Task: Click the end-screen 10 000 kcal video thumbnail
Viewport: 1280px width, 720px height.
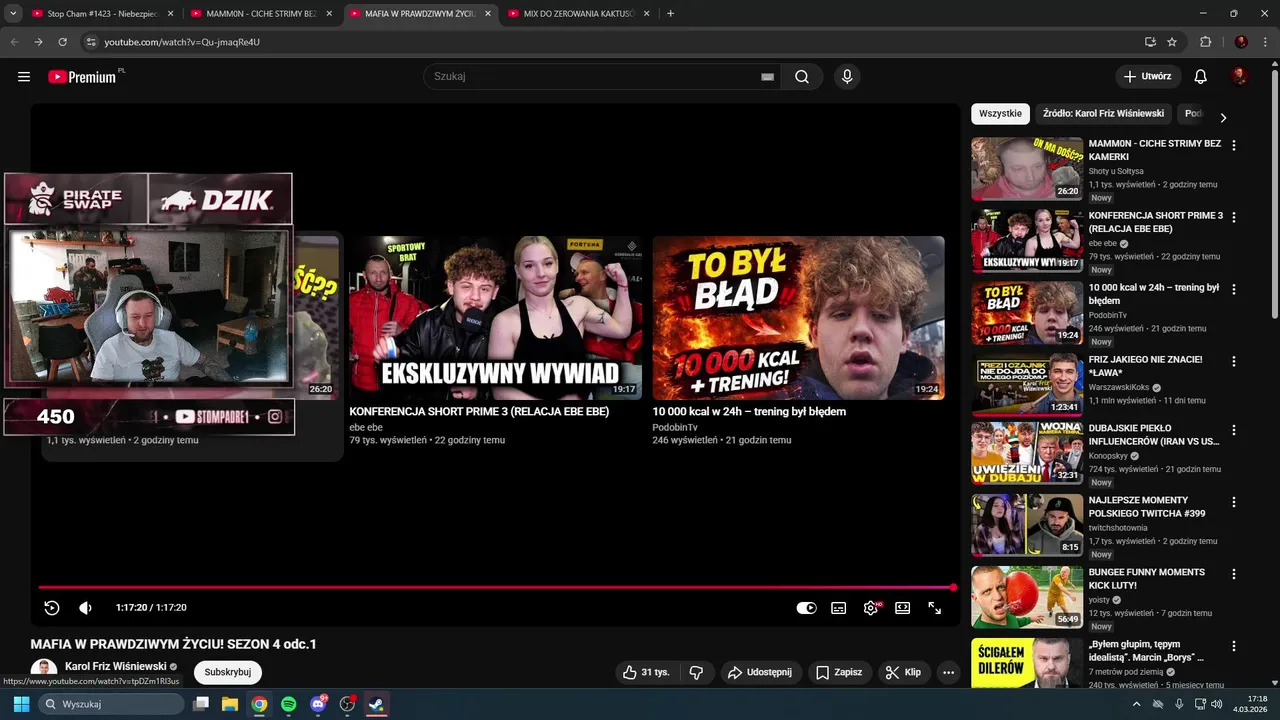Action: point(798,318)
